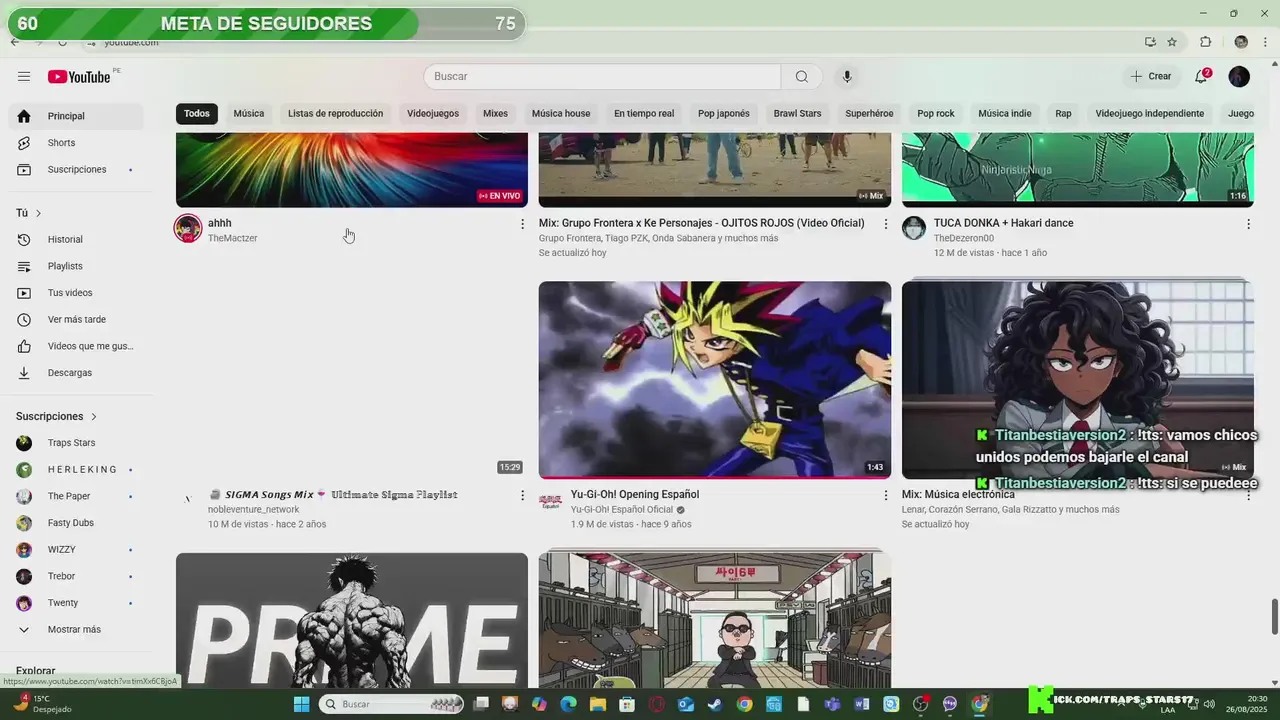Image resolution: width=1280 pixels, height=720 pixels.
Task: Expand the Tú section chevron
Action: (x=39, y=213)
